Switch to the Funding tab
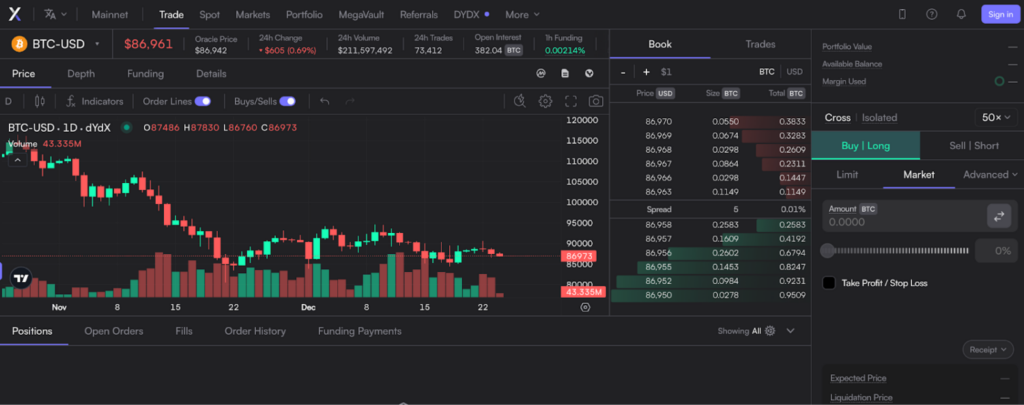 point(145,74)
